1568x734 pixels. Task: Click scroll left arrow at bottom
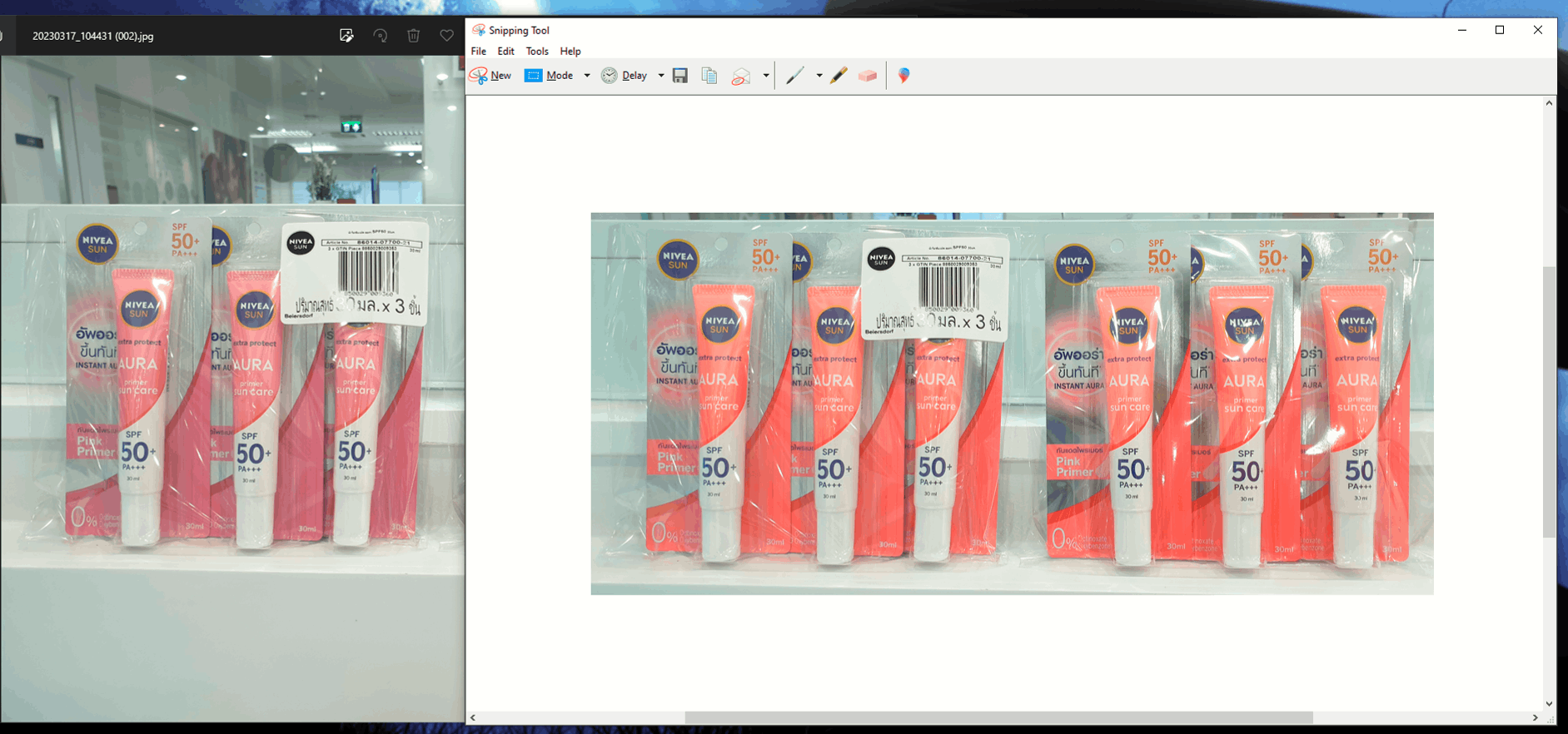(x=473, y=717)
